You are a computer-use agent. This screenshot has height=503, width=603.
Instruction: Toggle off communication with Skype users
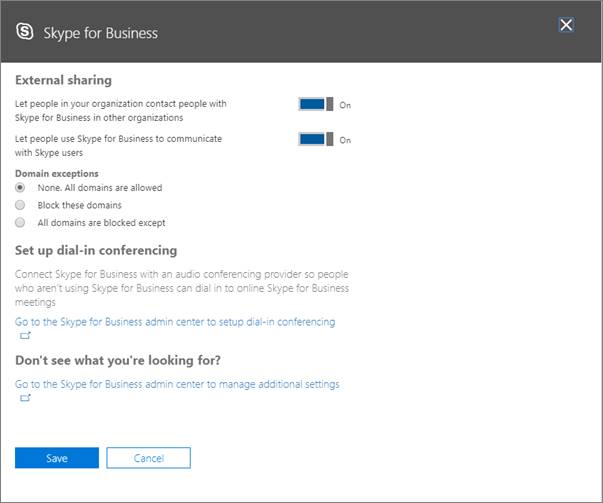pyautogui.click(x=316, y=139)
